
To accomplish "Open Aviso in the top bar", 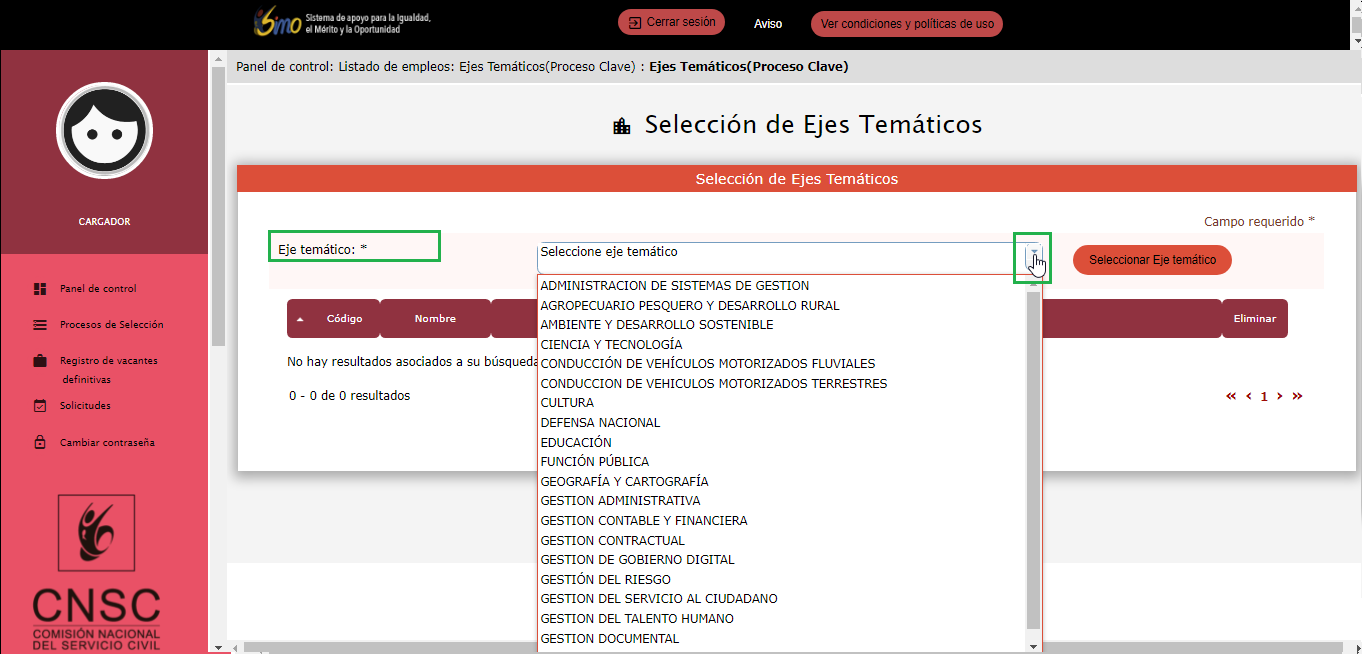I will [x=767, y=23].
